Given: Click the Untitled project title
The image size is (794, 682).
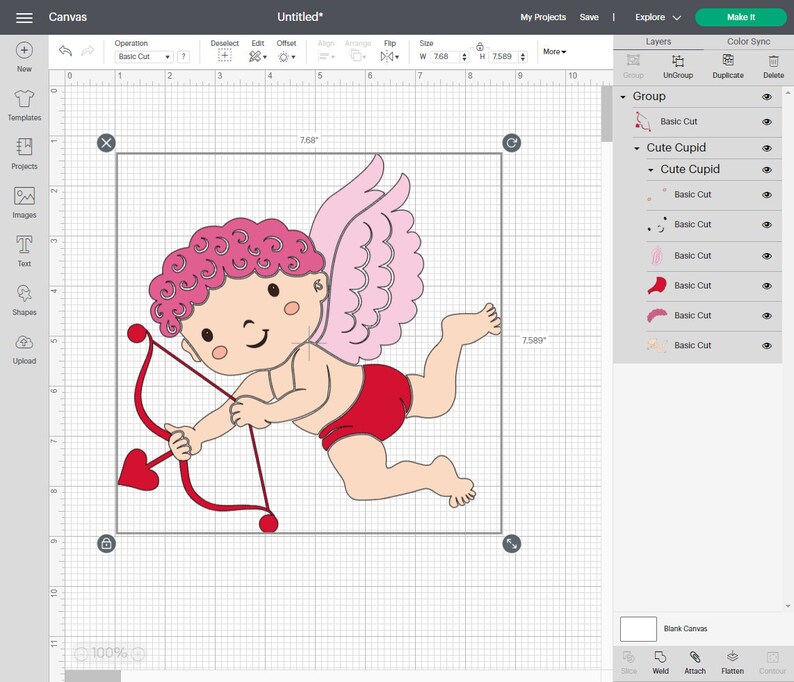Looking at the screenshot, I should click(300, 17).
